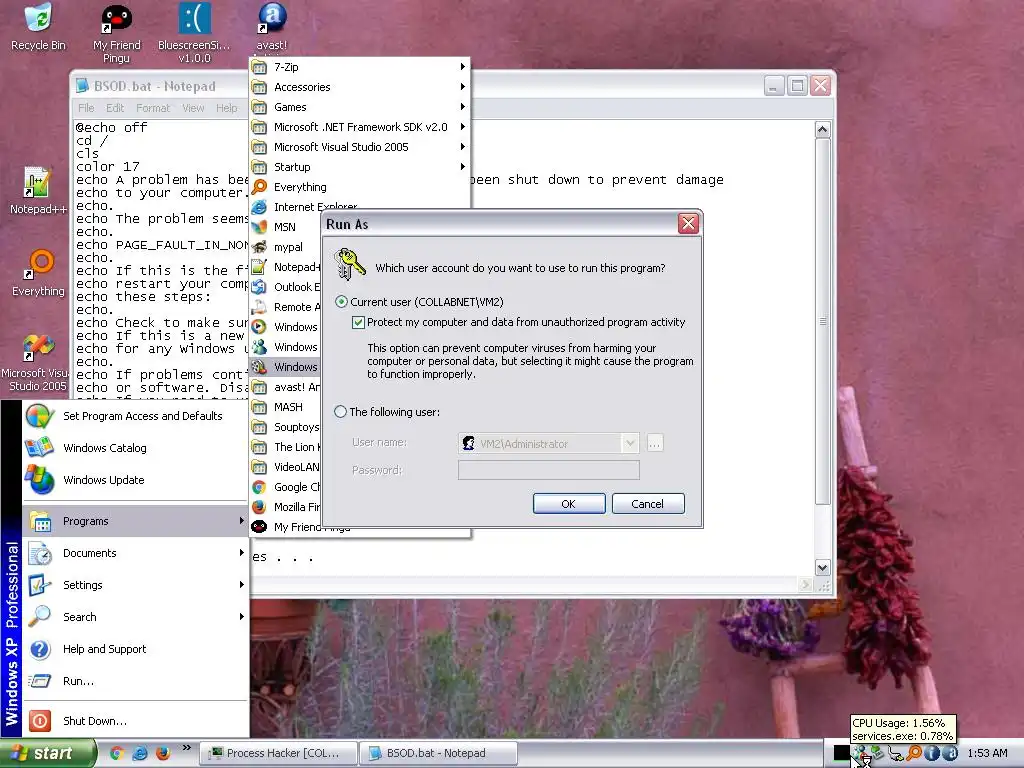Launch Internet Explorer from quick launch bar
1024x768 pixels.
[x=140, y=753]
